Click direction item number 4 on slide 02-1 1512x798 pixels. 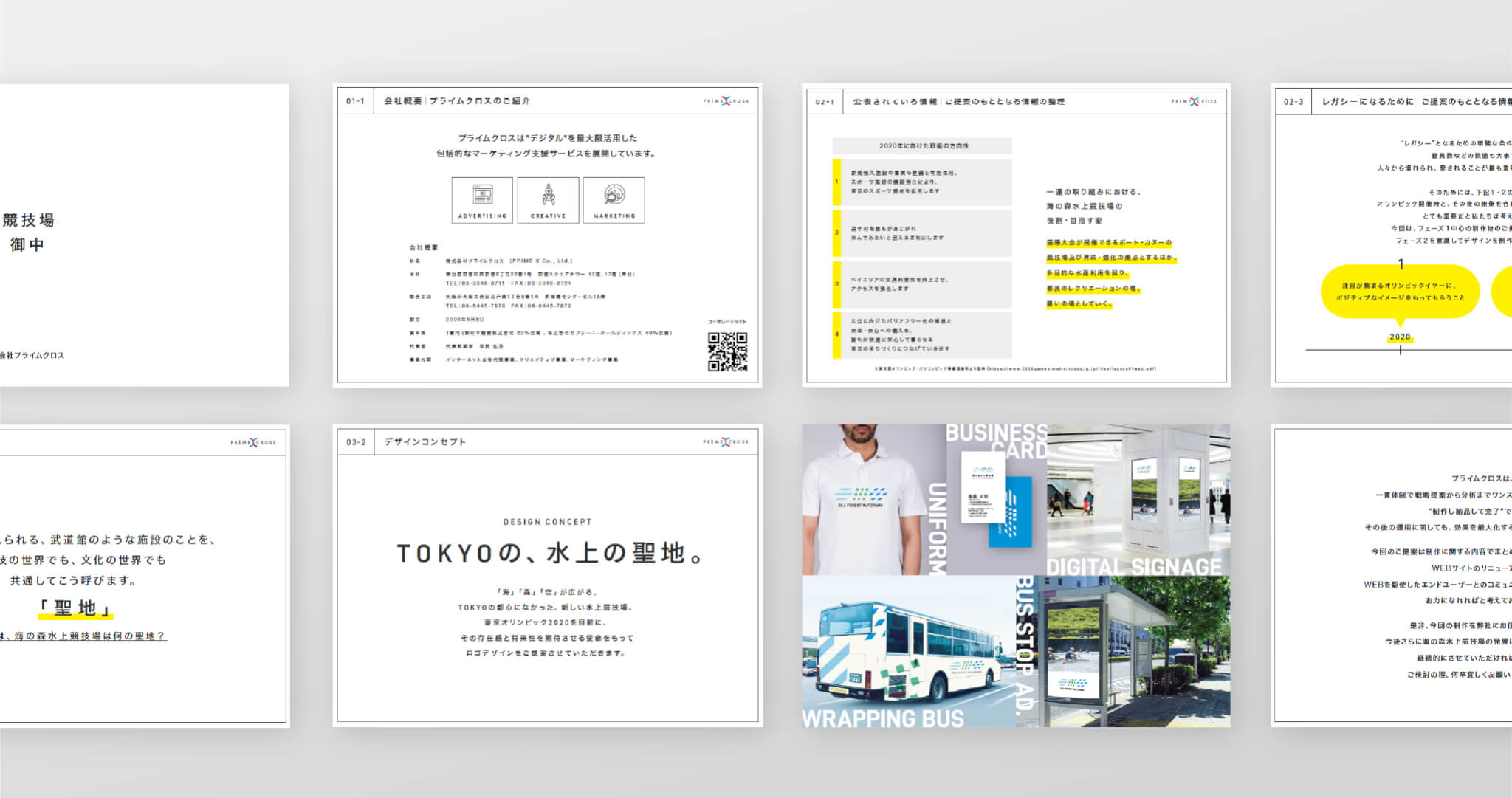click(x=922, y=335)
